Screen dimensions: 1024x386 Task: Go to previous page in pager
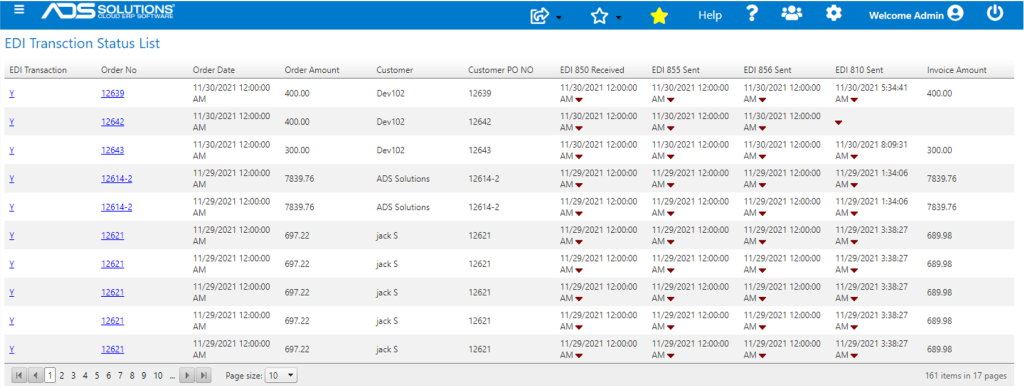pyautogui.click(x=35, y=376)
